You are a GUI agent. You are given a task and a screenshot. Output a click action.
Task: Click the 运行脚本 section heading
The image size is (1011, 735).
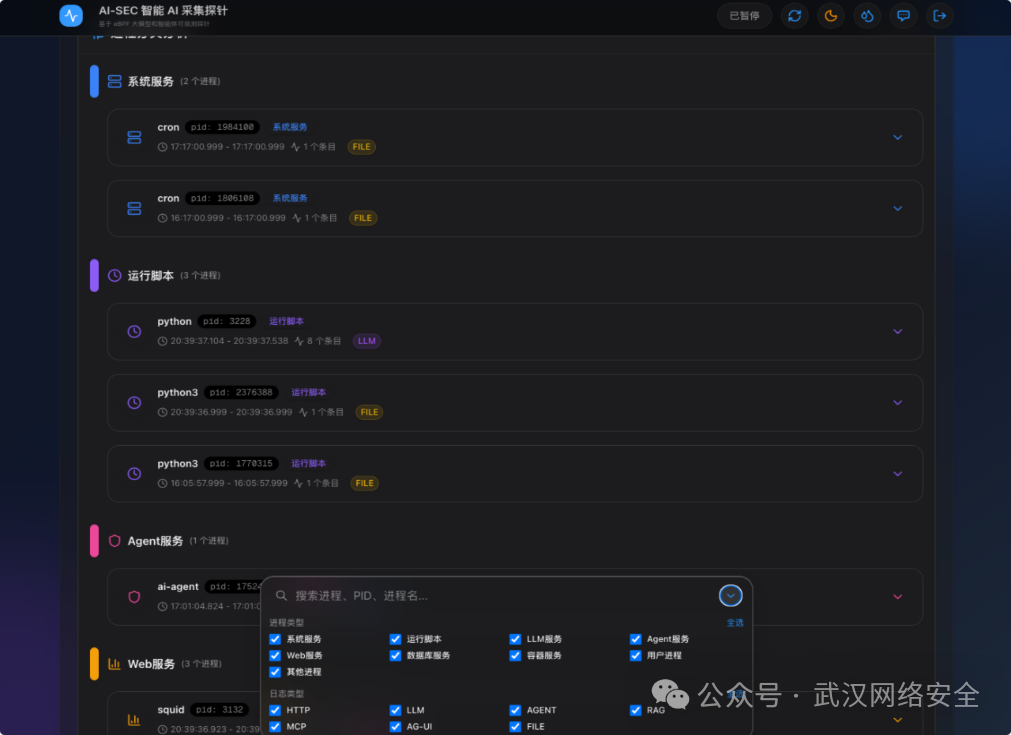[x=151, y=275]
